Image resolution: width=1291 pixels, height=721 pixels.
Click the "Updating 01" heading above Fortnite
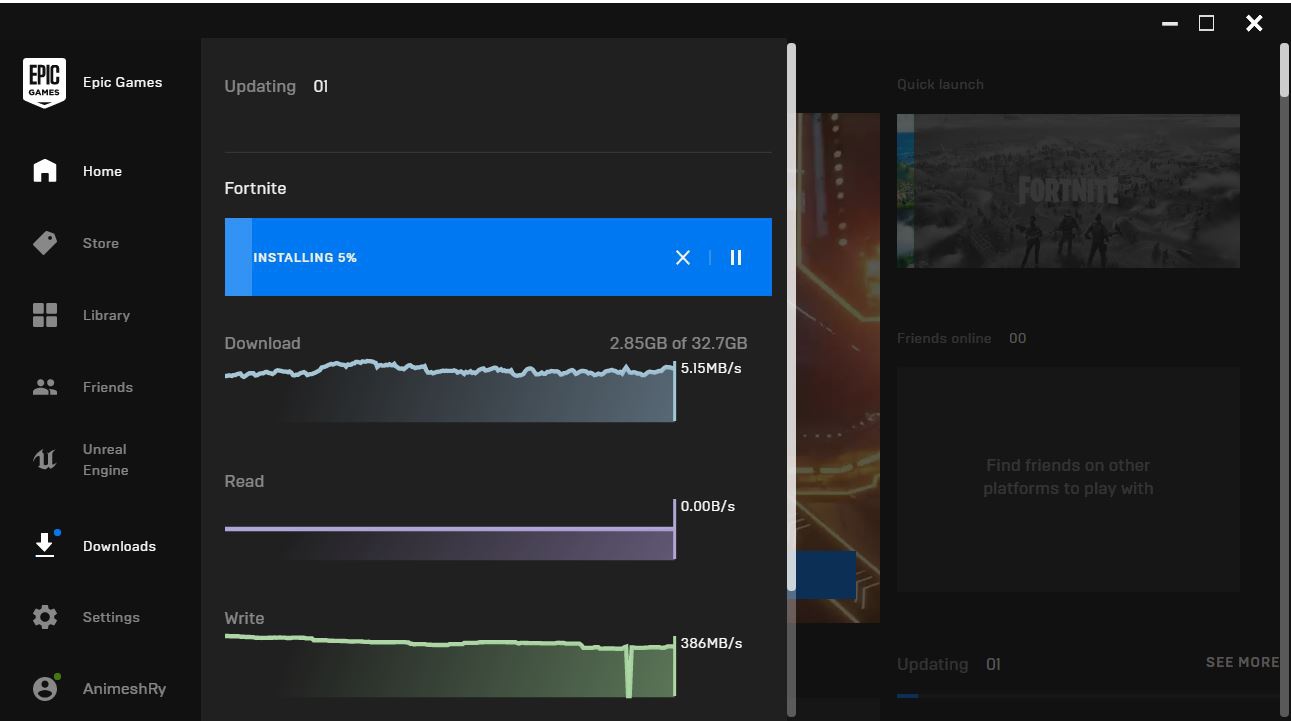(x=277, y=86)
